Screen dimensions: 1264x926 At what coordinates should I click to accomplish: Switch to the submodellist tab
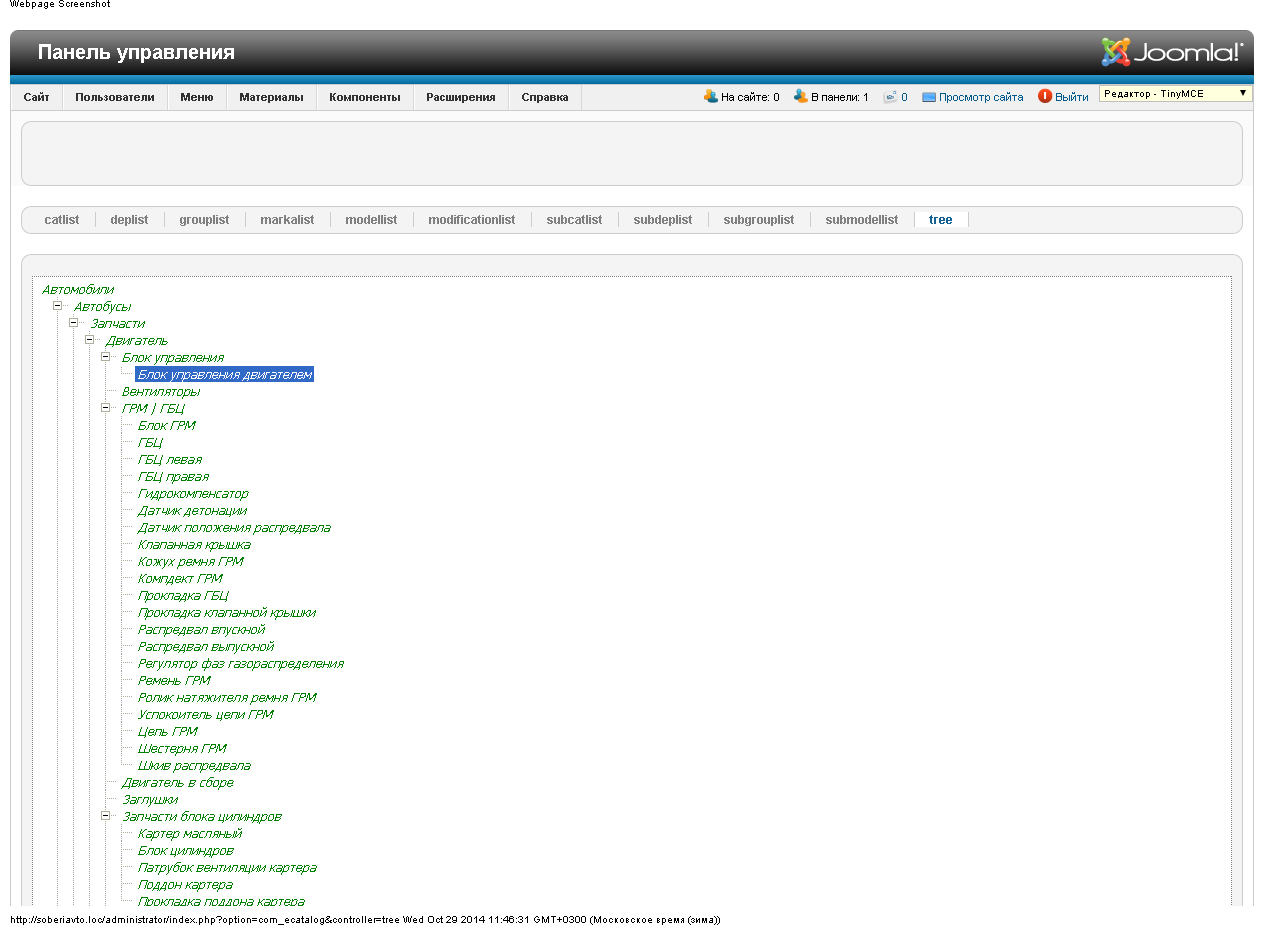862,220
